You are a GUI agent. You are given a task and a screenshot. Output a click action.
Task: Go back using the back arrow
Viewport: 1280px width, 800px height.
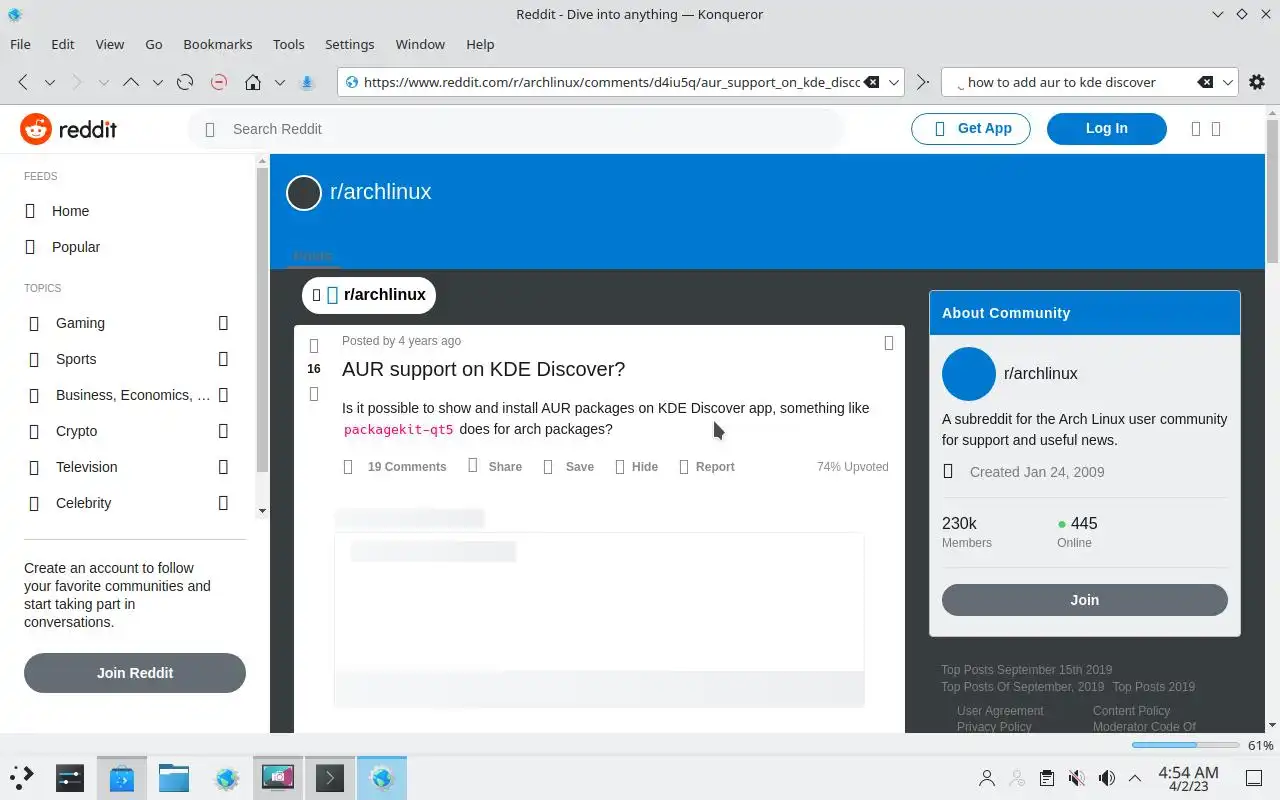point(23,82)
